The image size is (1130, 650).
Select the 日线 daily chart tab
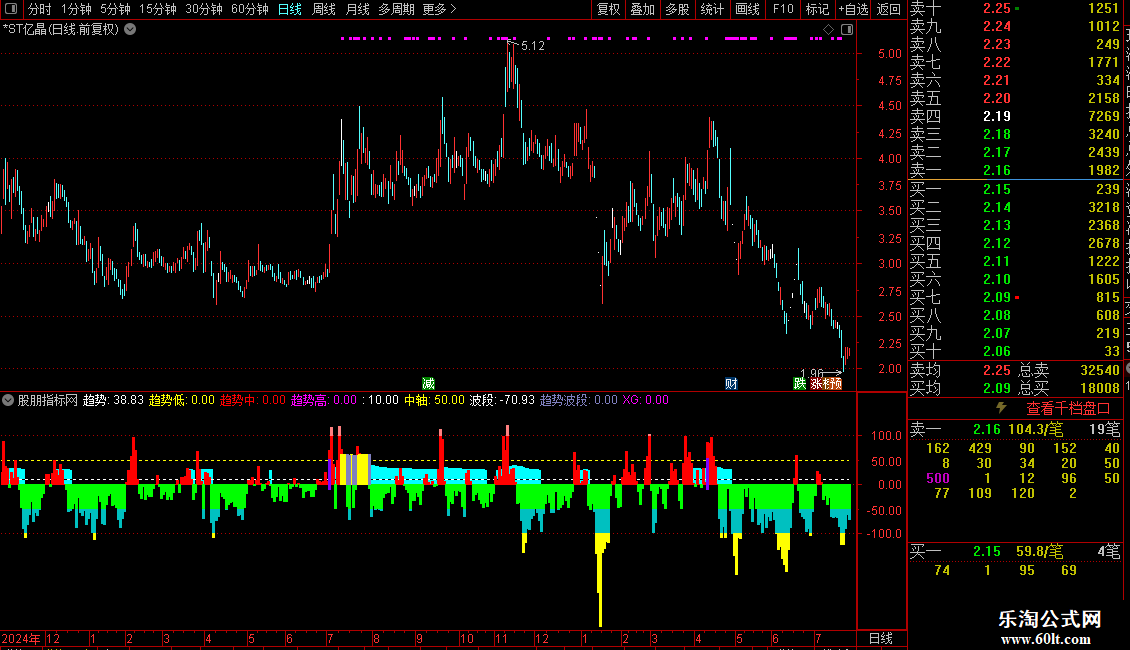pyautogui.click(x=290, y=9)
